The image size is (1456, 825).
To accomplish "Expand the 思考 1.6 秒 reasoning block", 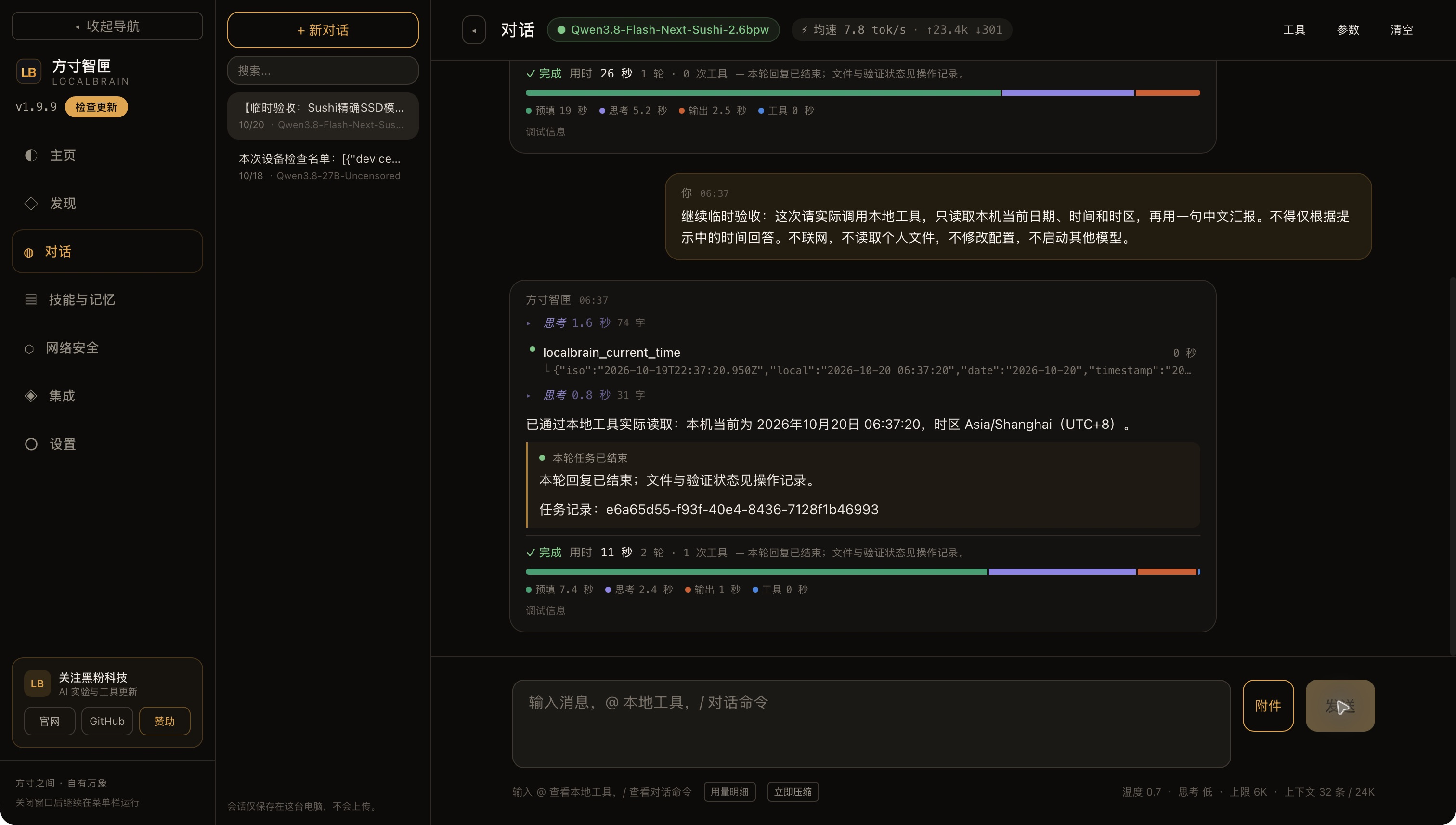I will click(585, 323).
